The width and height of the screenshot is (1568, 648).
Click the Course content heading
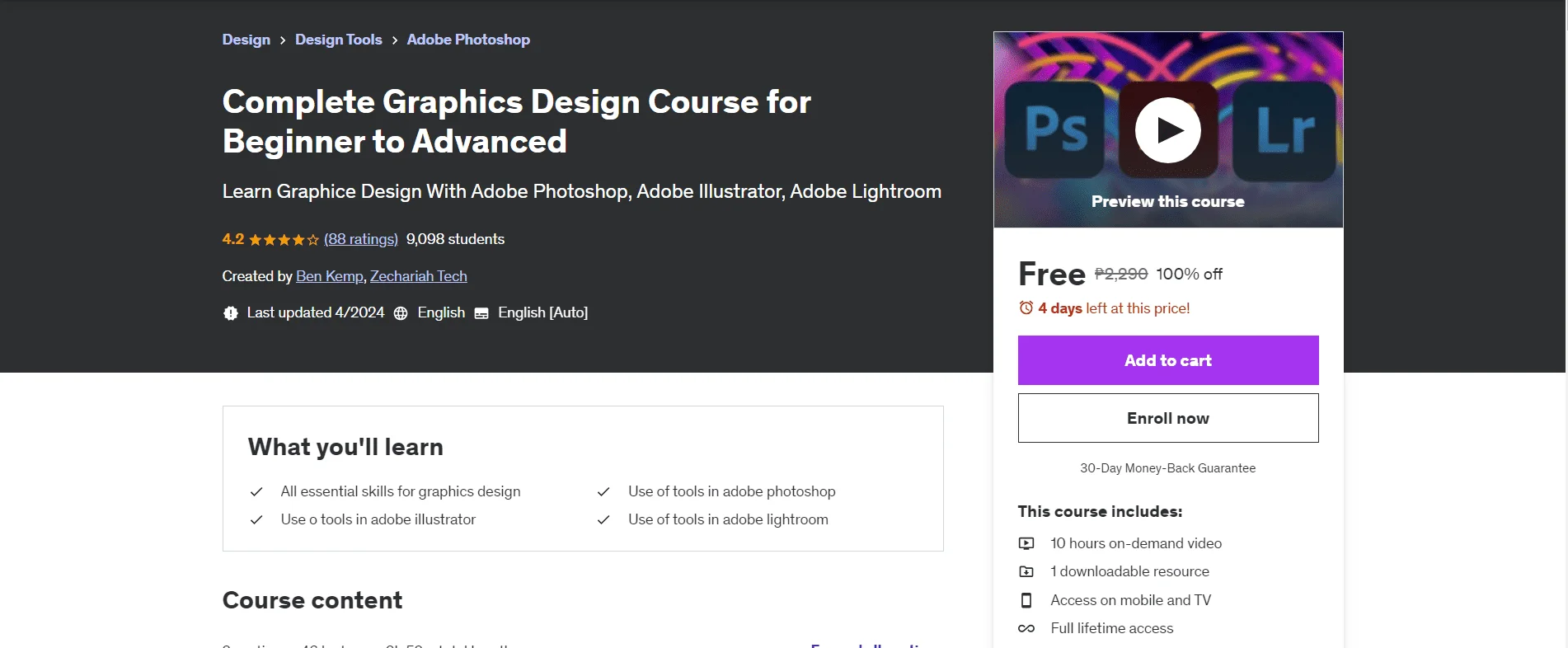312,600
